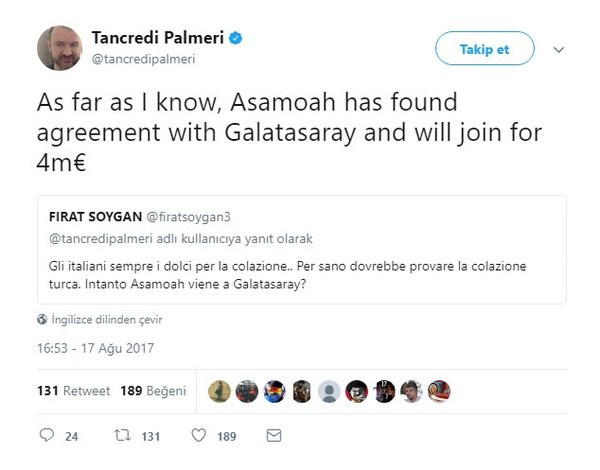Viewport: 600px width, 470px height.
Task: Click the gray default liker avatar
Action: coord(328,392)
